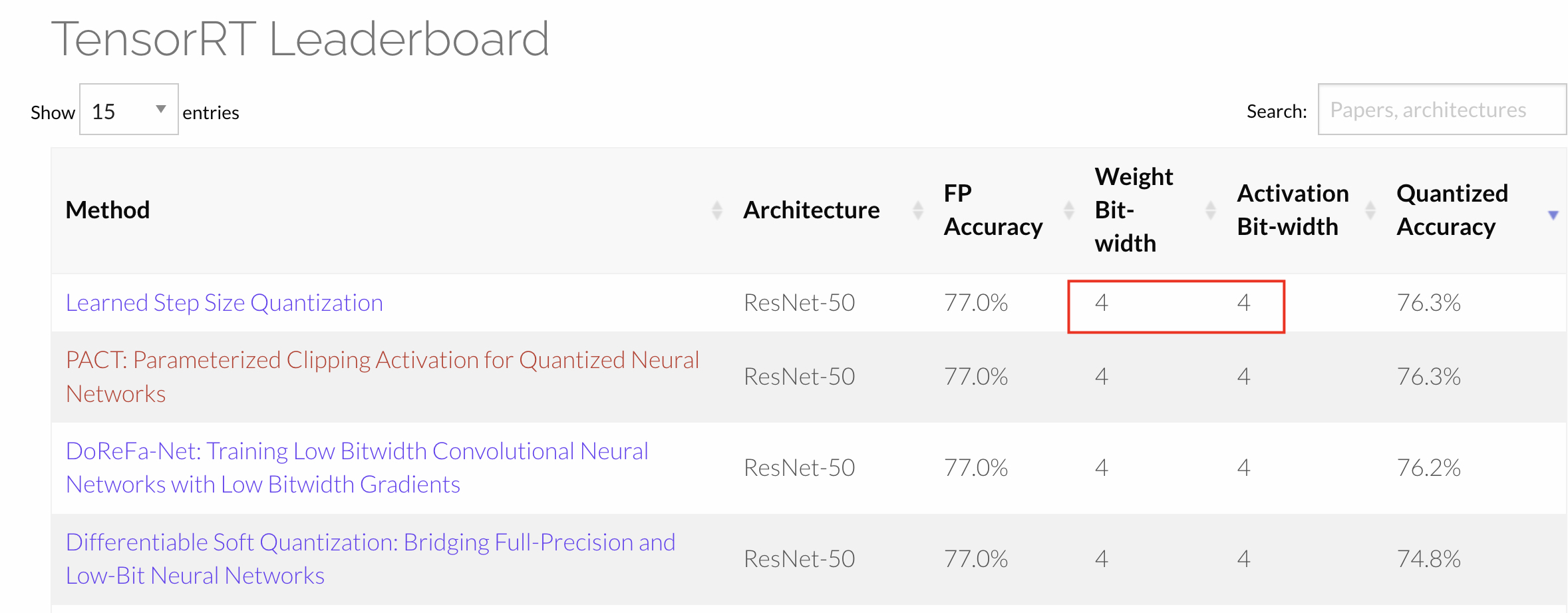Click the Method column header
This screenshot has width=1568, height=613.
pyautogui.click(x=108, y=210)
